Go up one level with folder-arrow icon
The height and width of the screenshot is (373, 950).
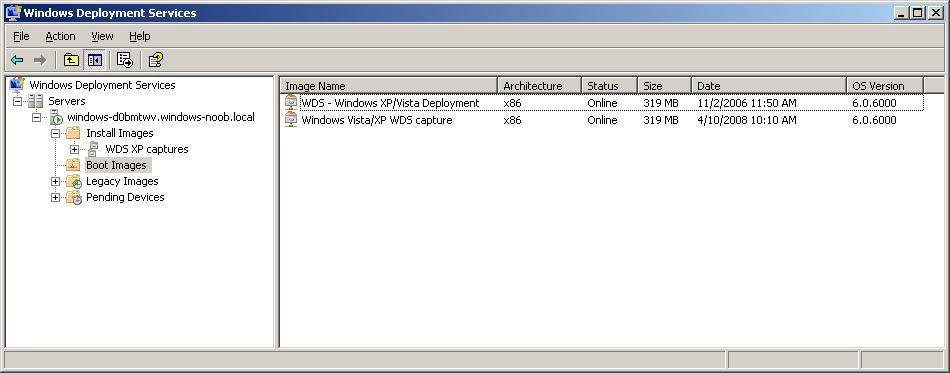[x=71, y=60]
